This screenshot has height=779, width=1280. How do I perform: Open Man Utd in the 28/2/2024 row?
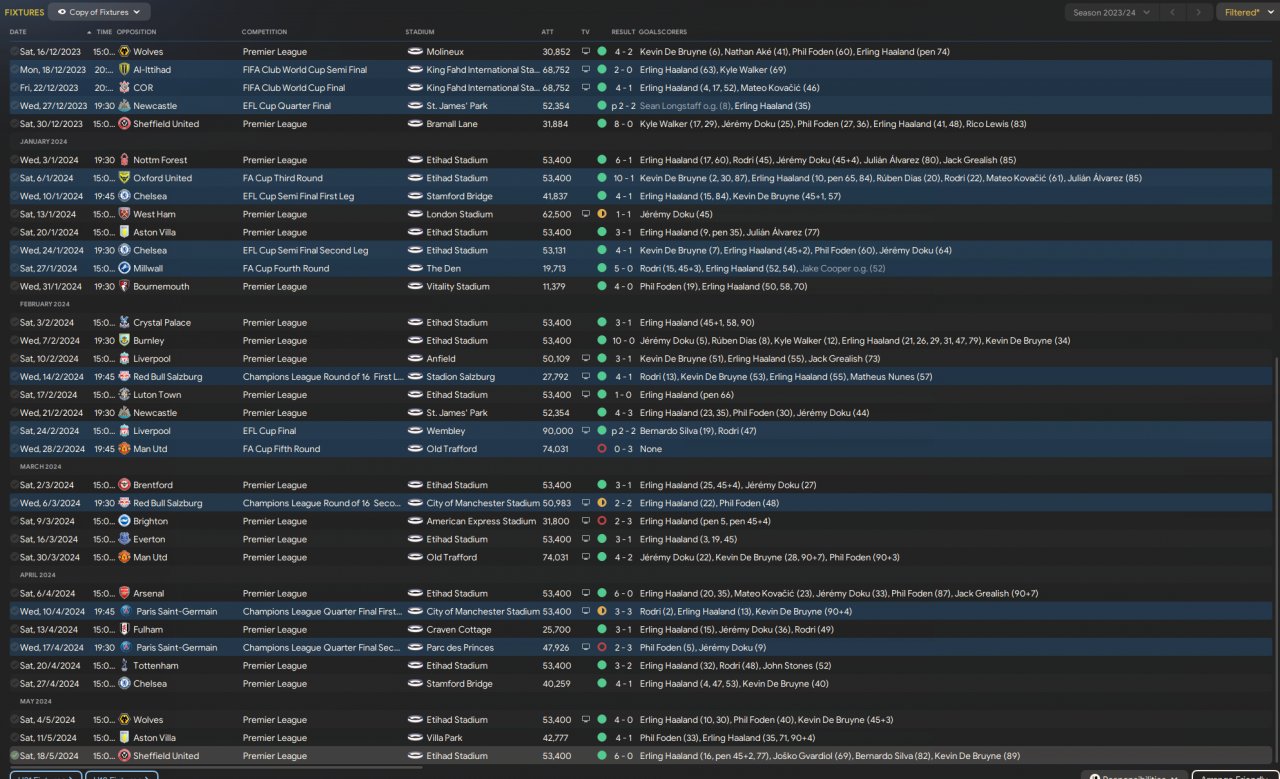[151, 449]
